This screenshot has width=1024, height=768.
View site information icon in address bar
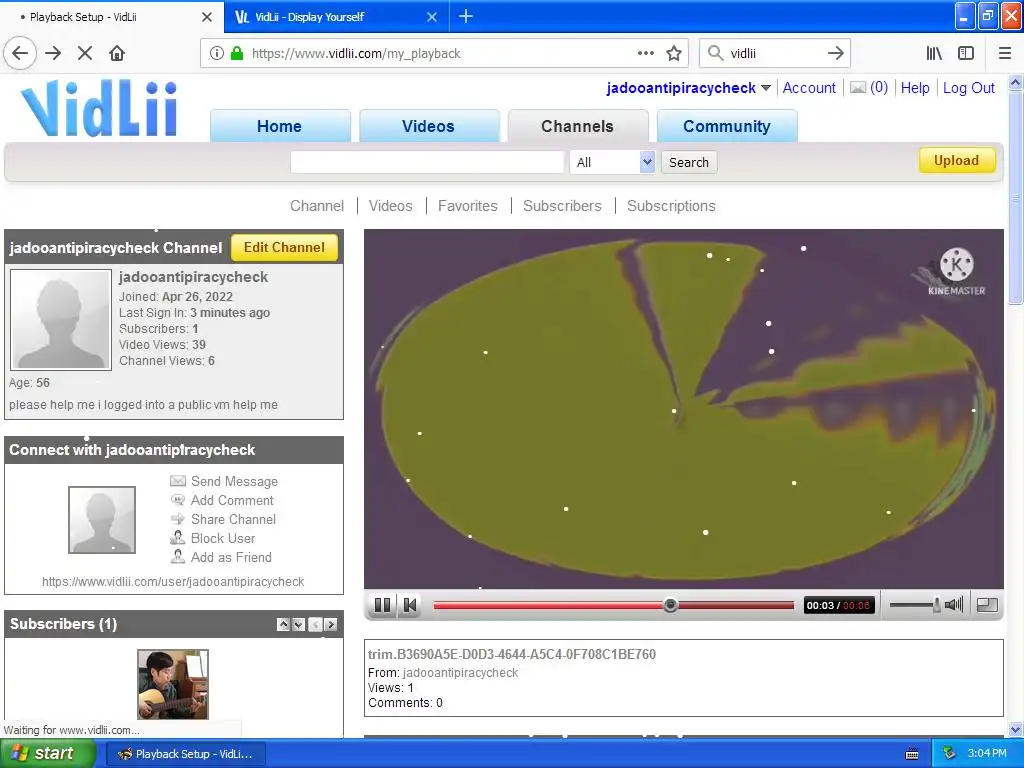pos(217,54)
